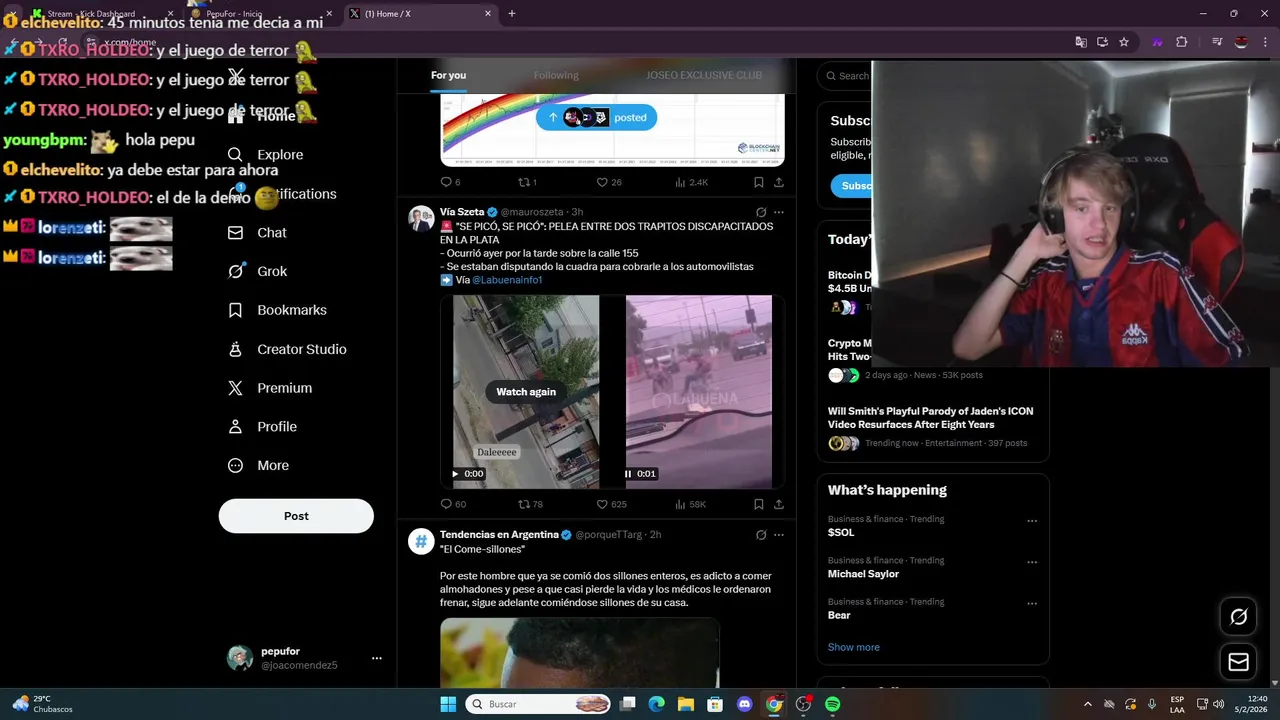Click Watch again on the left video

(x=526, y=392)
